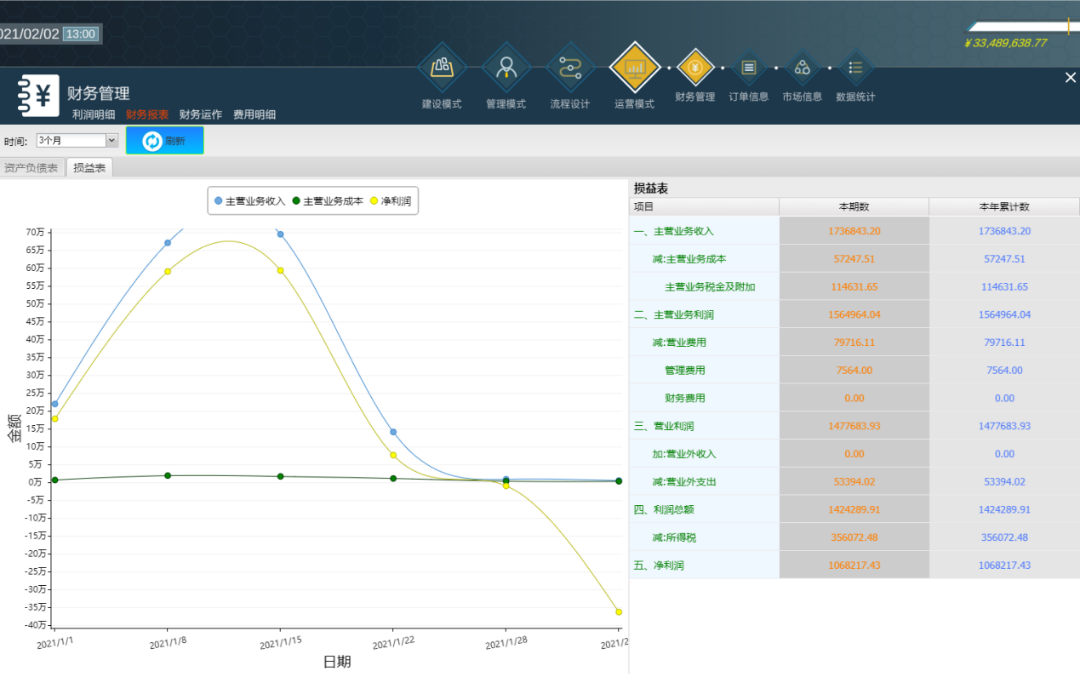Click the blue 53394.02 cumulative value
The image size is (1080, 674).
(1004, 482)
